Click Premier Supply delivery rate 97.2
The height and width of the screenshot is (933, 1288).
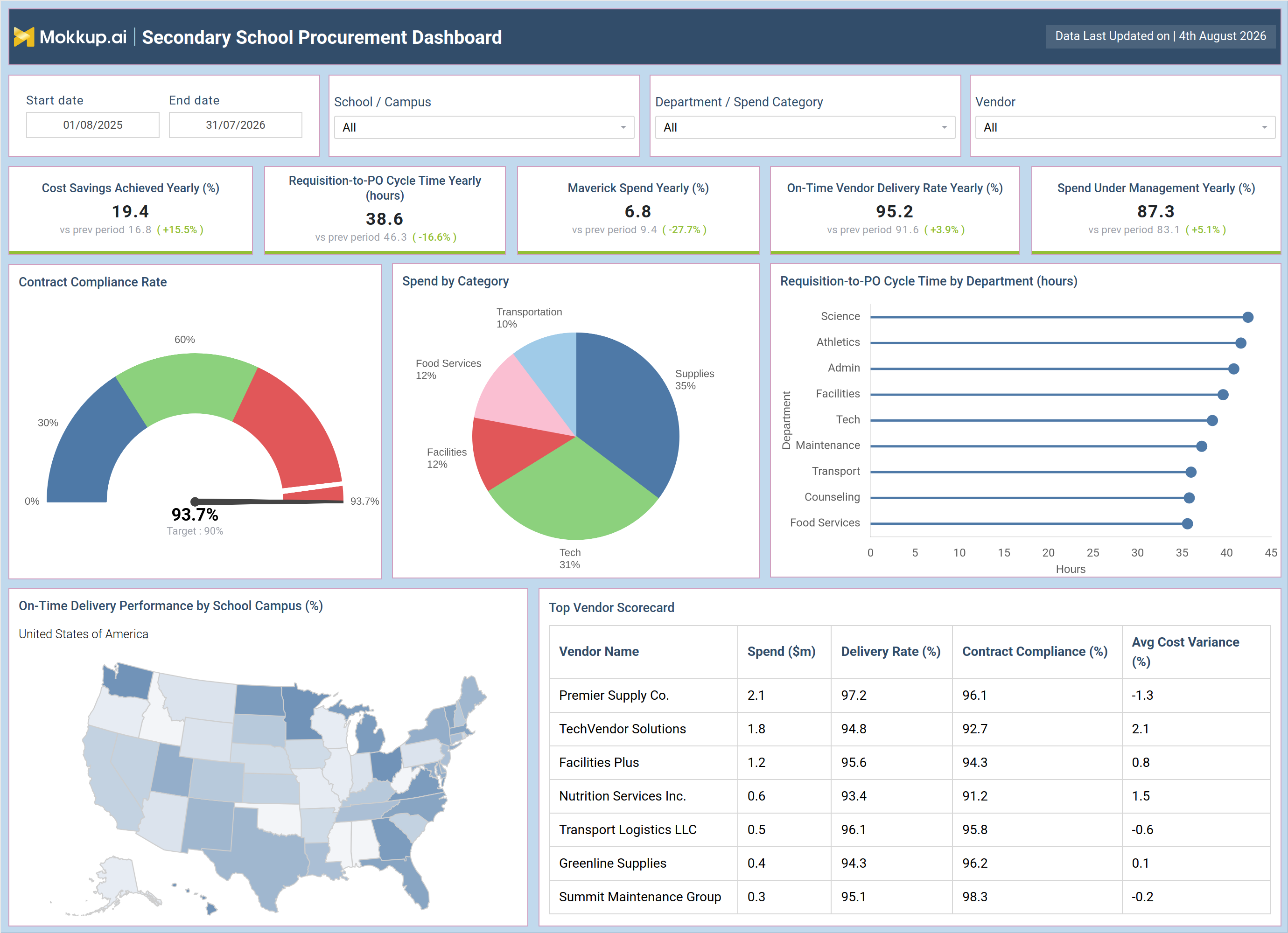click(x=854, y=695)
